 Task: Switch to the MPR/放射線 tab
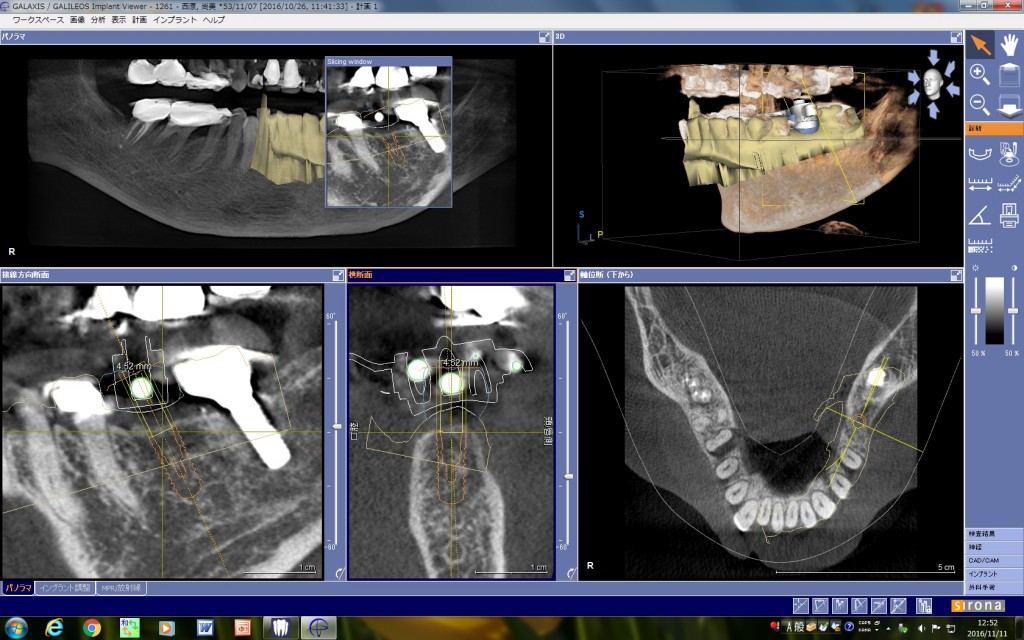coord(121,588)
